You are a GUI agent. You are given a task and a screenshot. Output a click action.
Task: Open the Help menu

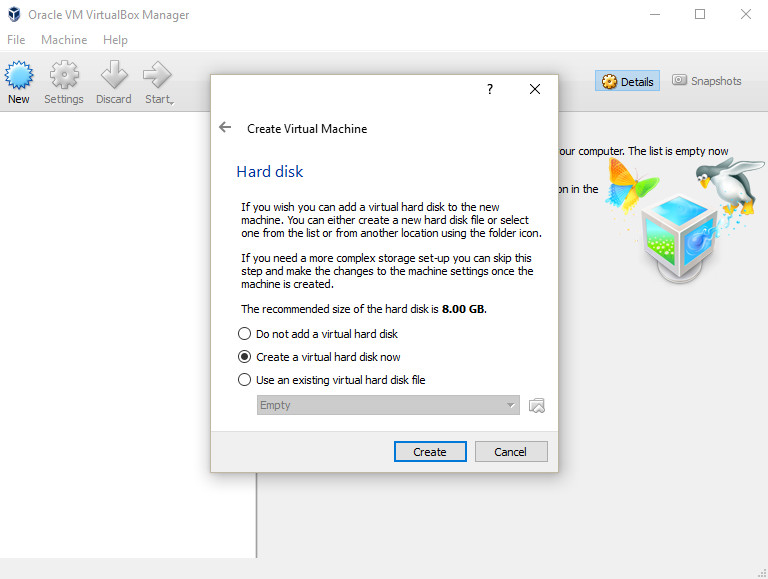(x=115, y=40)
